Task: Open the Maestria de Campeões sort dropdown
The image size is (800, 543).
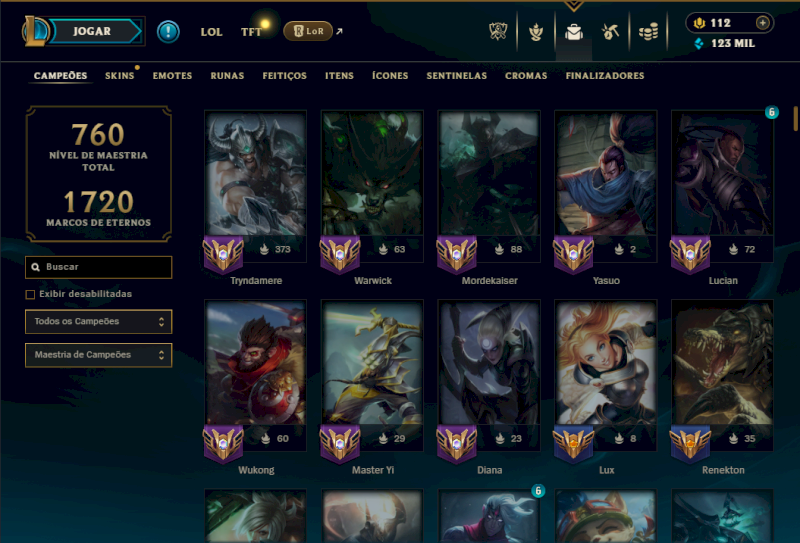Action: tap(98, 355)
